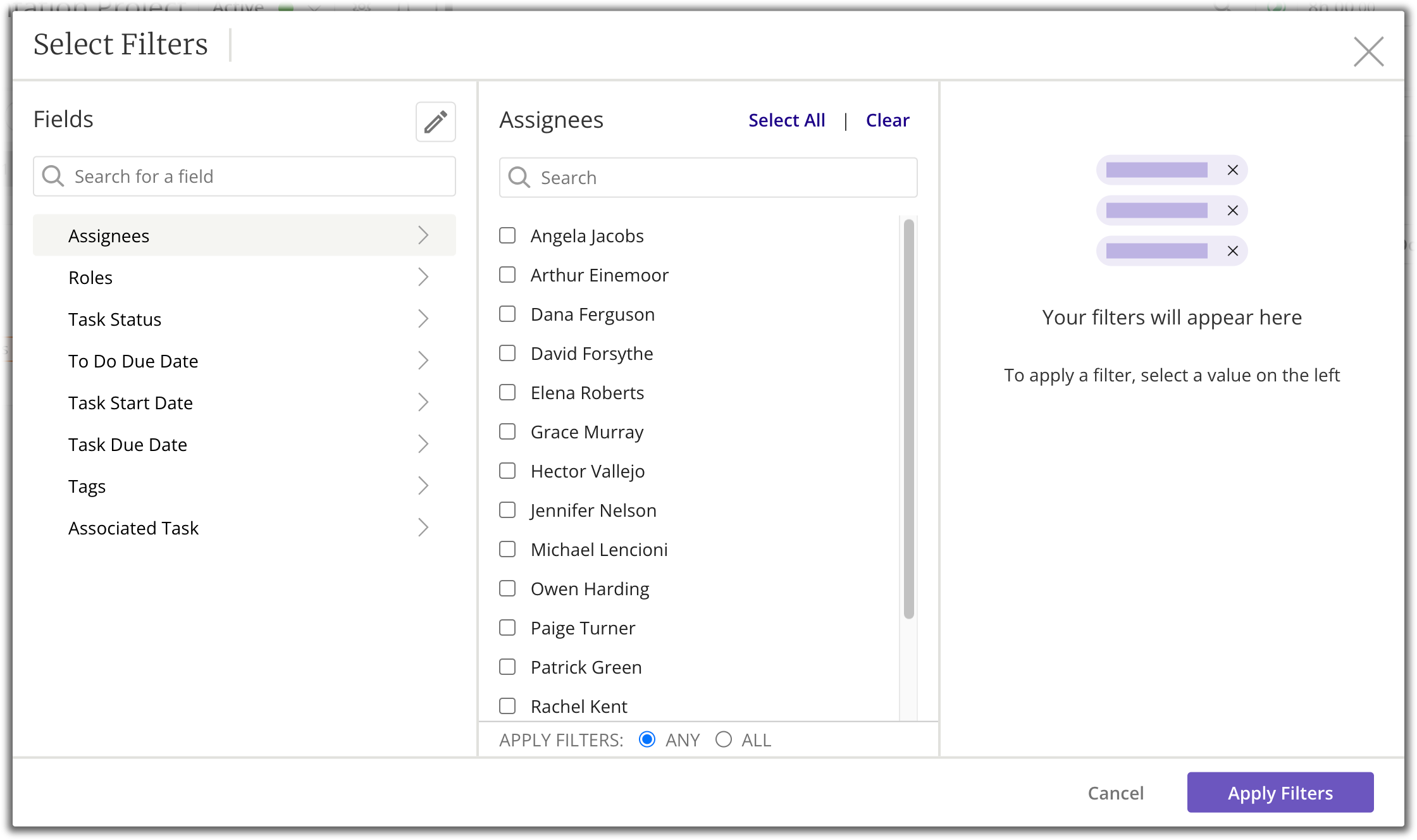The height and width of the screenshot is (840, 1417).
Task: Toggle checkbox for Grace Murray assignee
Action: point(508,431)
